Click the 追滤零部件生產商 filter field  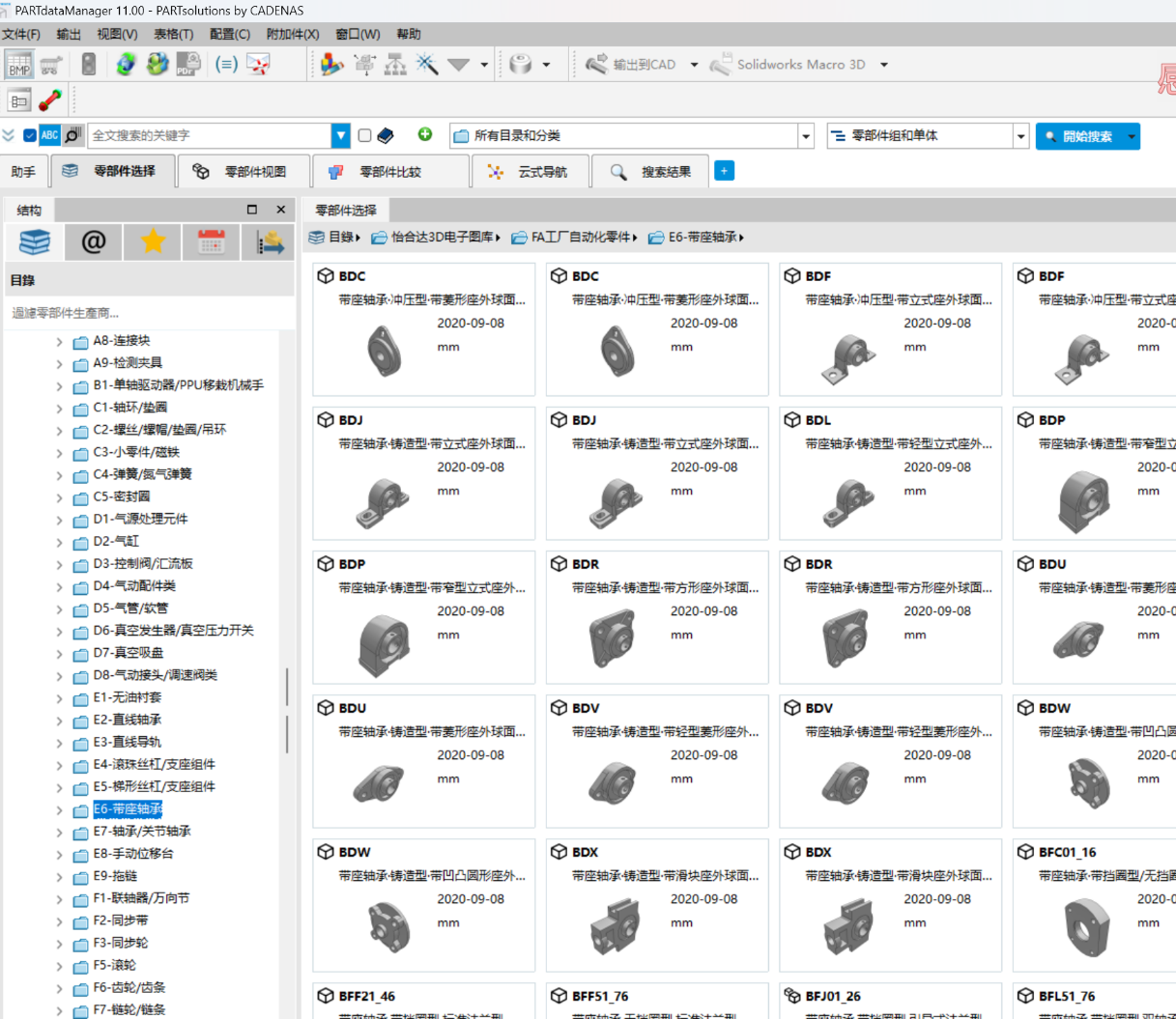coord(150,313)
